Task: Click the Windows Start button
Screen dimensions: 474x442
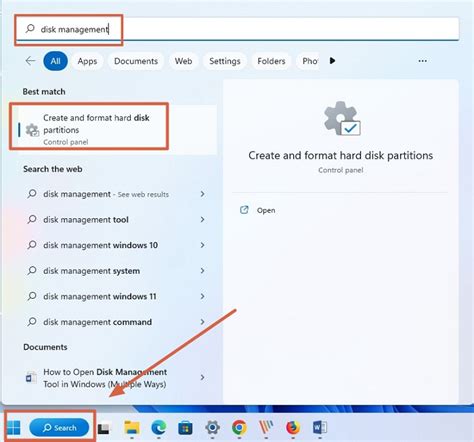Action: pos(14,427)
